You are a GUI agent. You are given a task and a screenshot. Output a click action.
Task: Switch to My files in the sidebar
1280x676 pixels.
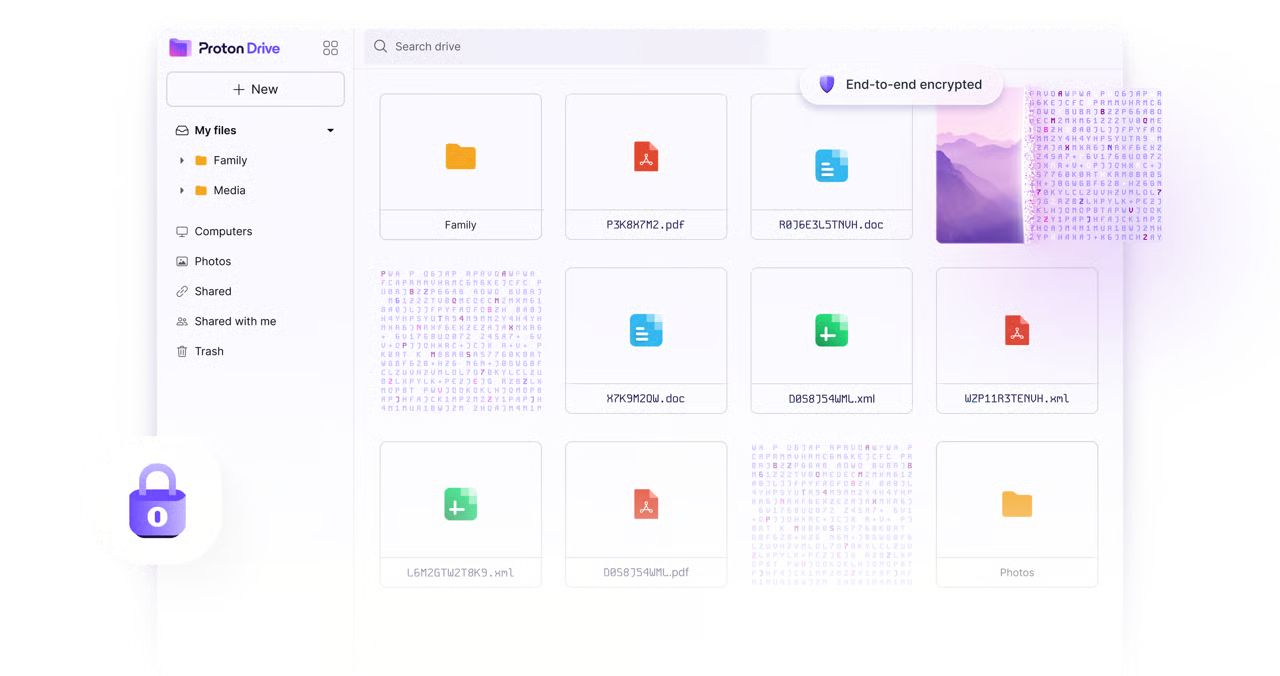coord(215,130)
